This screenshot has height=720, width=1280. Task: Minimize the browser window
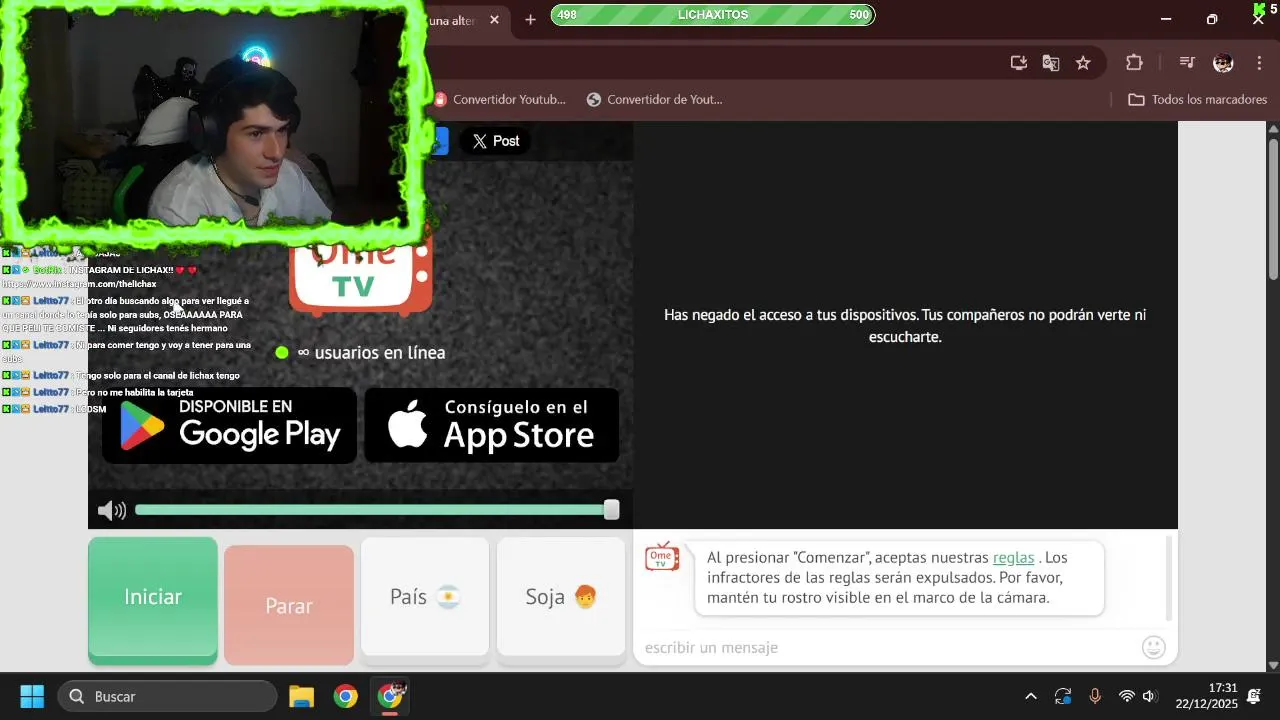1166,19
